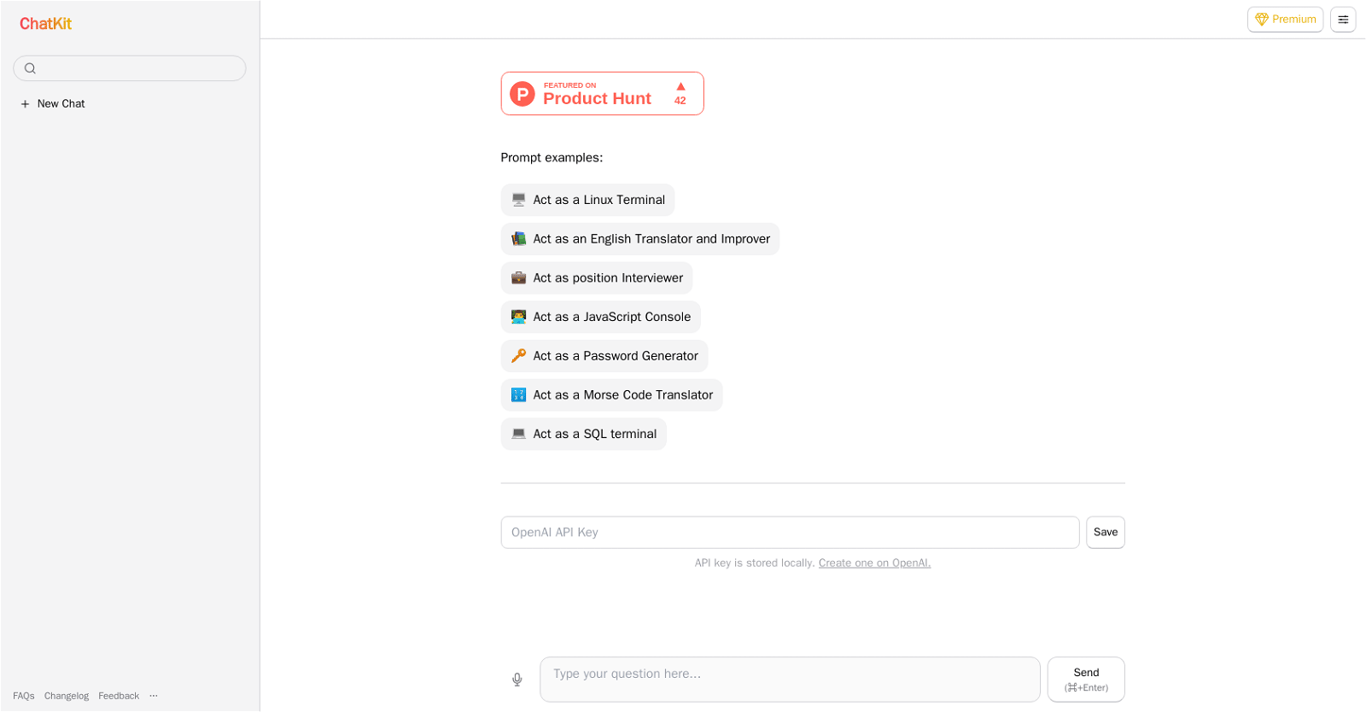Choose the Password Generator prompt
Image resolution: width=1366 pixels, height=712 pixels.
[604, 356]
